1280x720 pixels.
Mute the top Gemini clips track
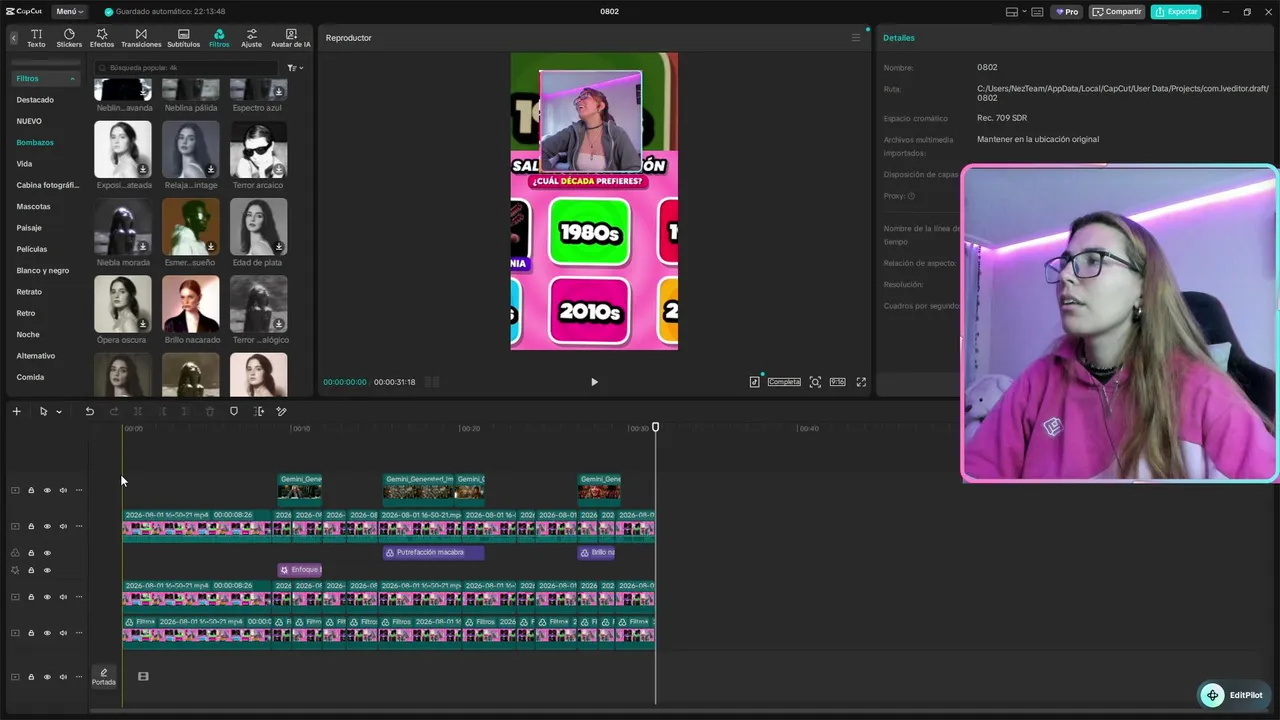(x=63, y=490)
